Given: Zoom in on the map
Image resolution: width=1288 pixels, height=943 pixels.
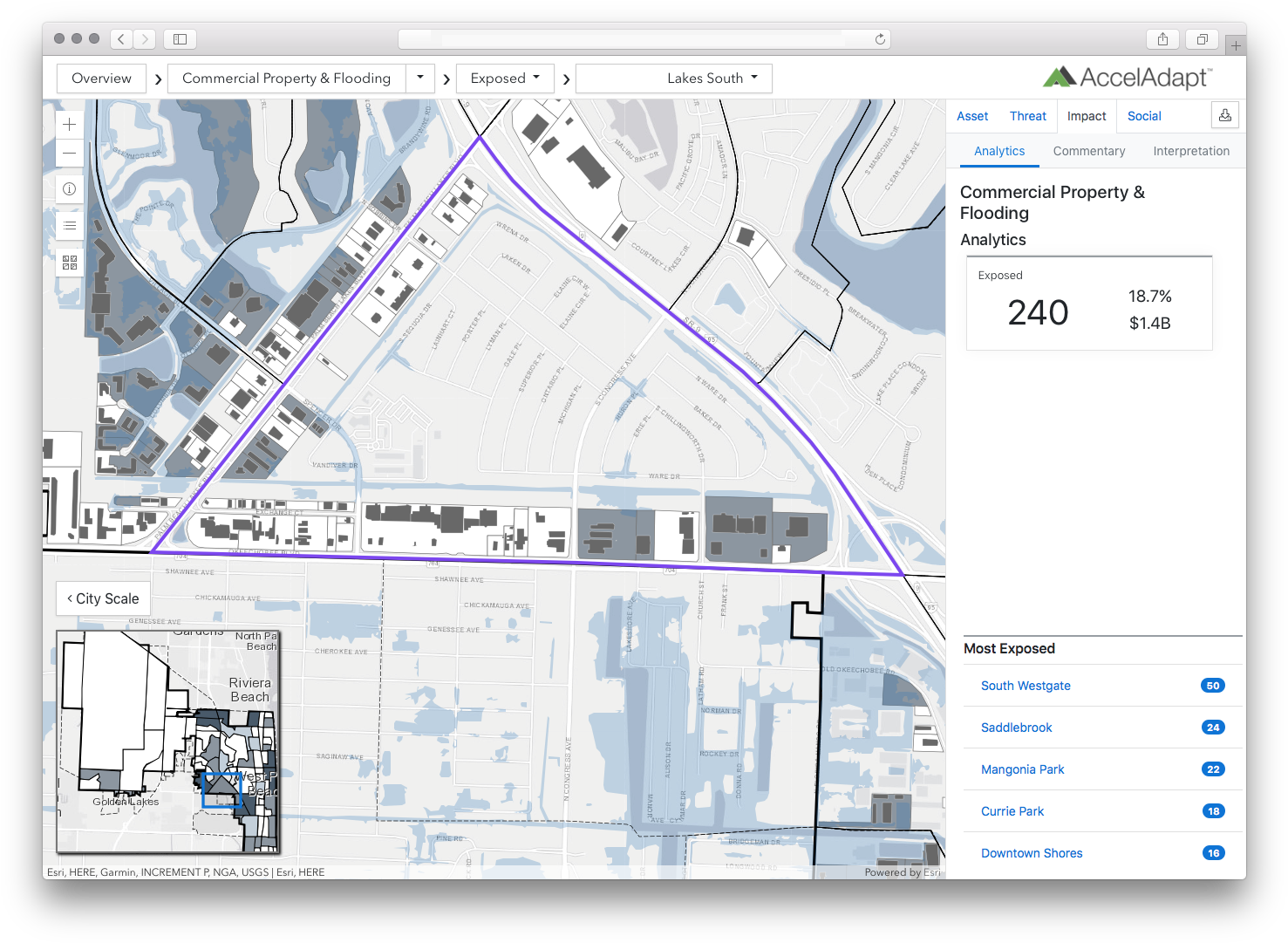Looking at the screenshot, I should tap(69, 124).
